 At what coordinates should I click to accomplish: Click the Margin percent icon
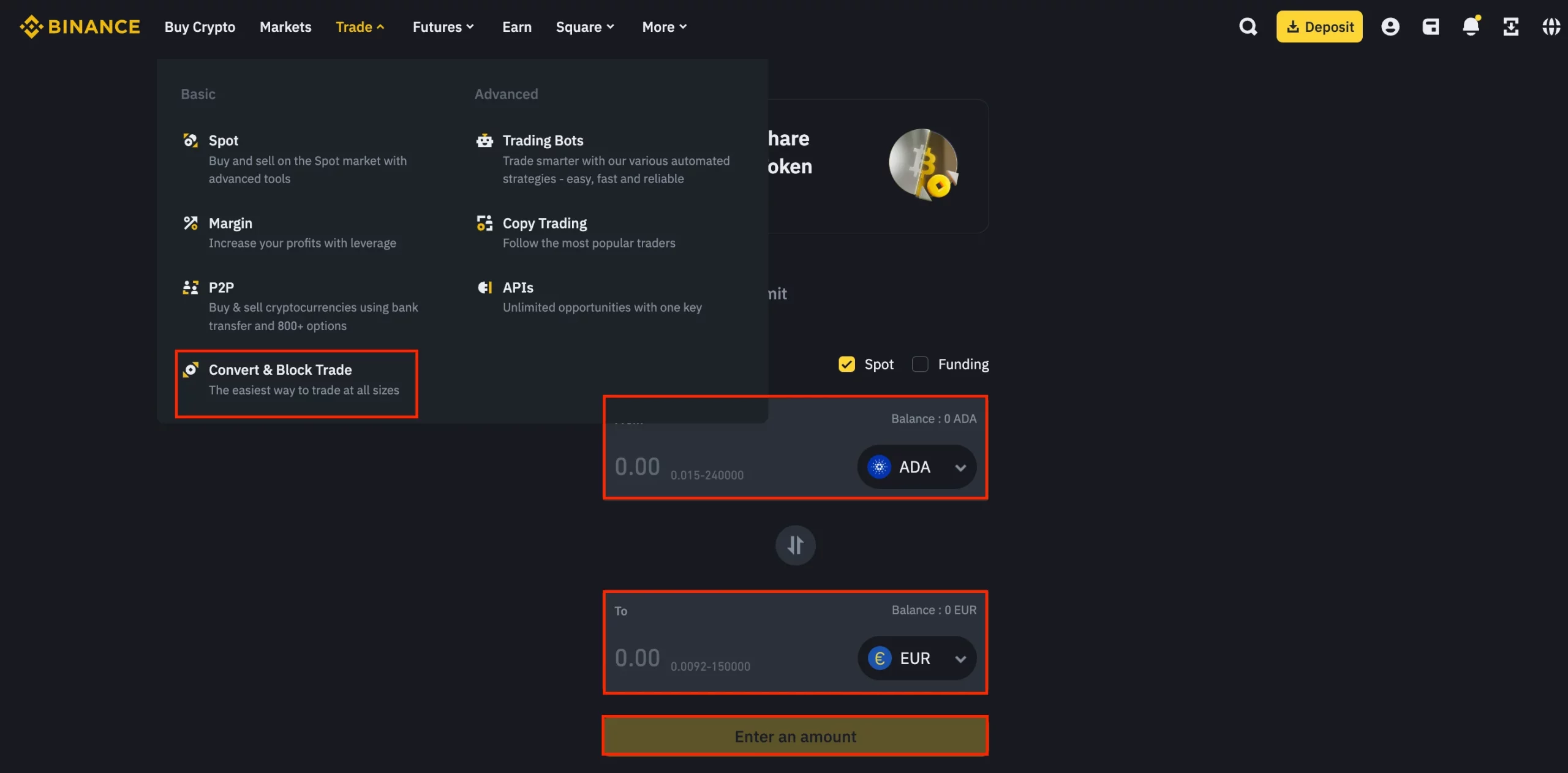[x=190, y=223]
